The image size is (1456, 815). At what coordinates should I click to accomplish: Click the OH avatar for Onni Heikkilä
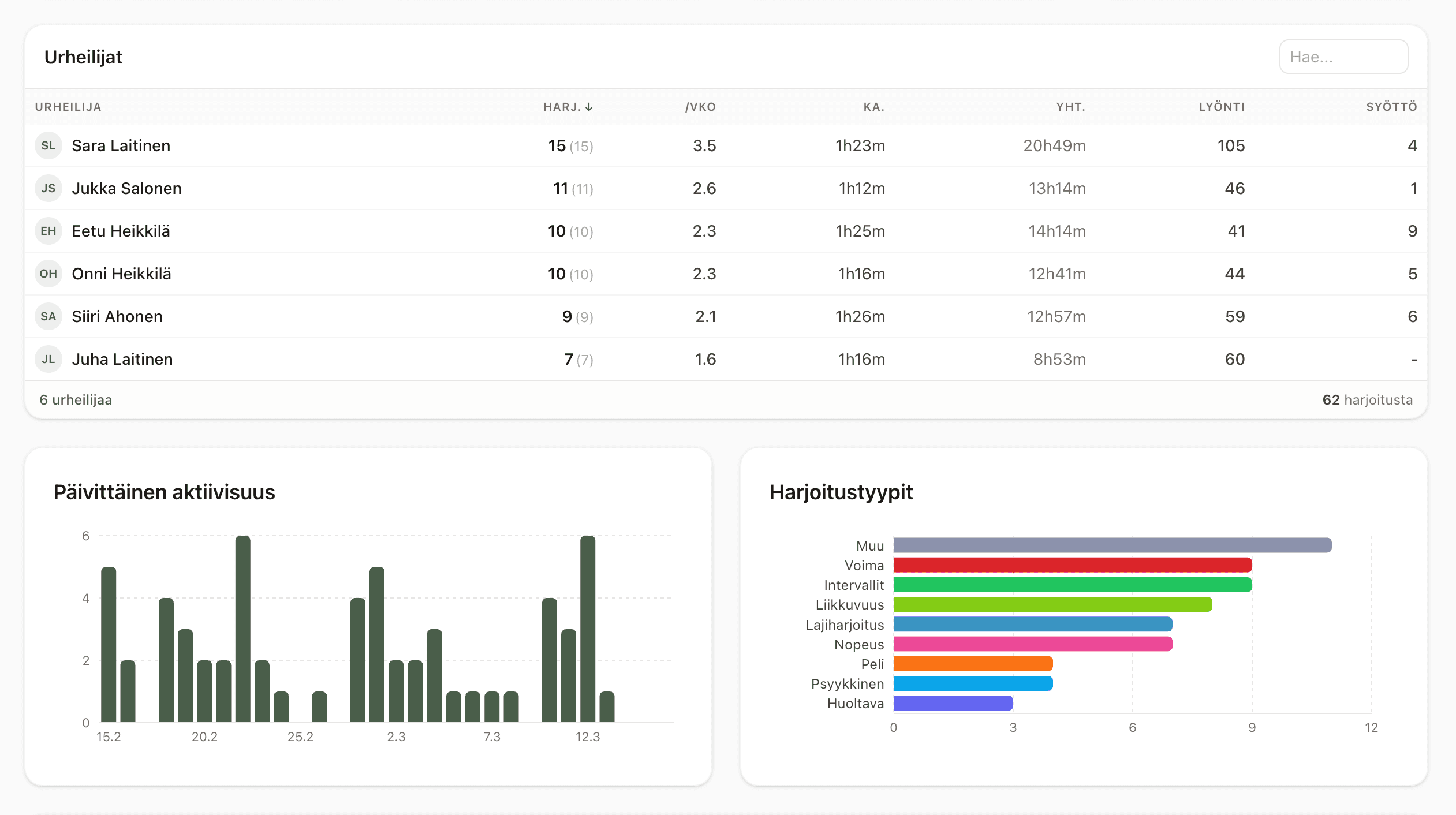tap(48, 274)
